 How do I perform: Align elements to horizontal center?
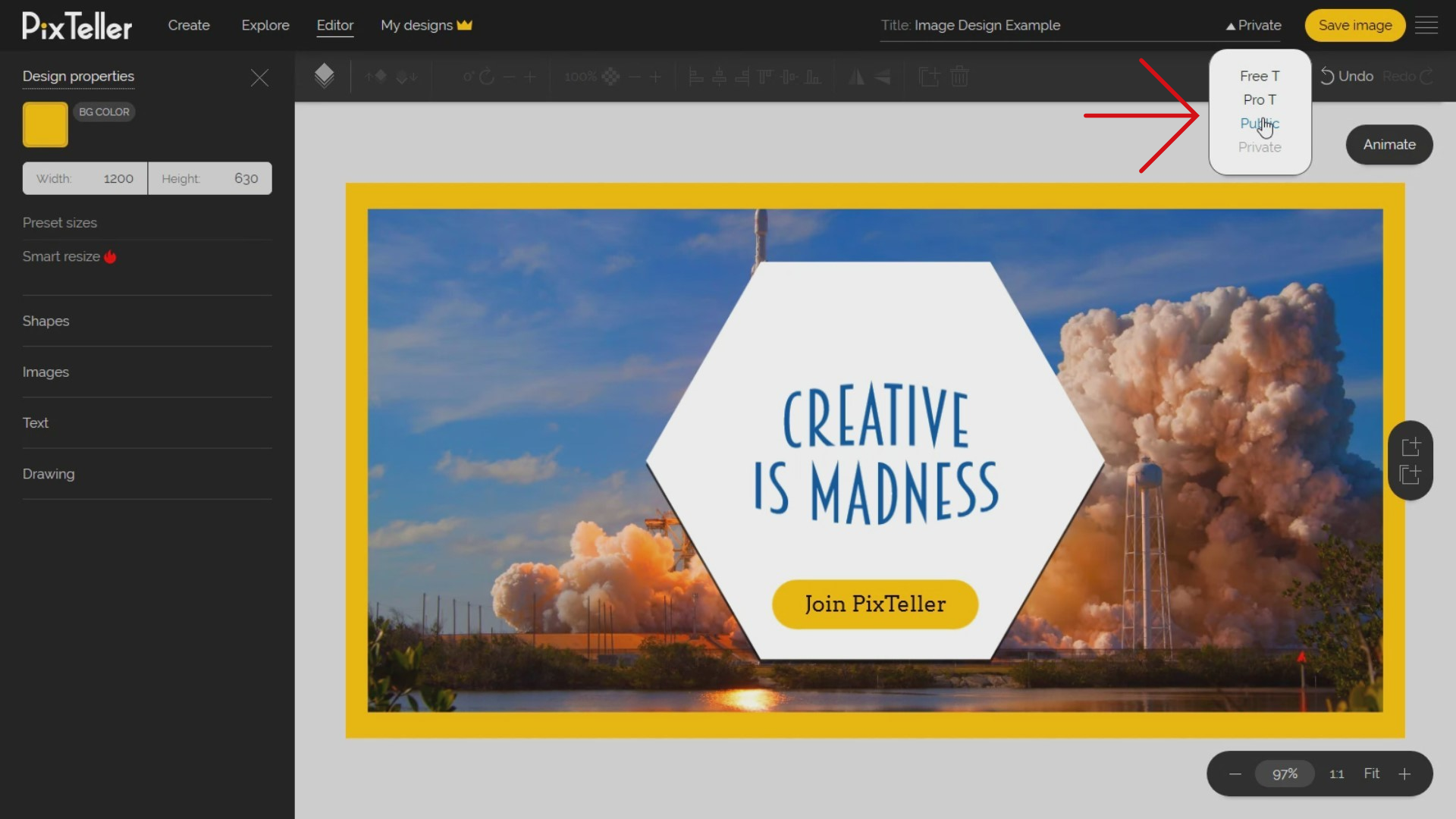[x=720, y=77]
